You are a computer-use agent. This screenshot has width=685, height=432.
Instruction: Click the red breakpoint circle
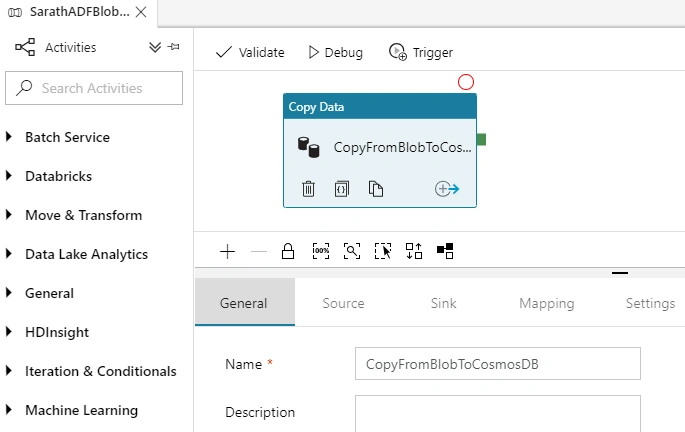466,82
